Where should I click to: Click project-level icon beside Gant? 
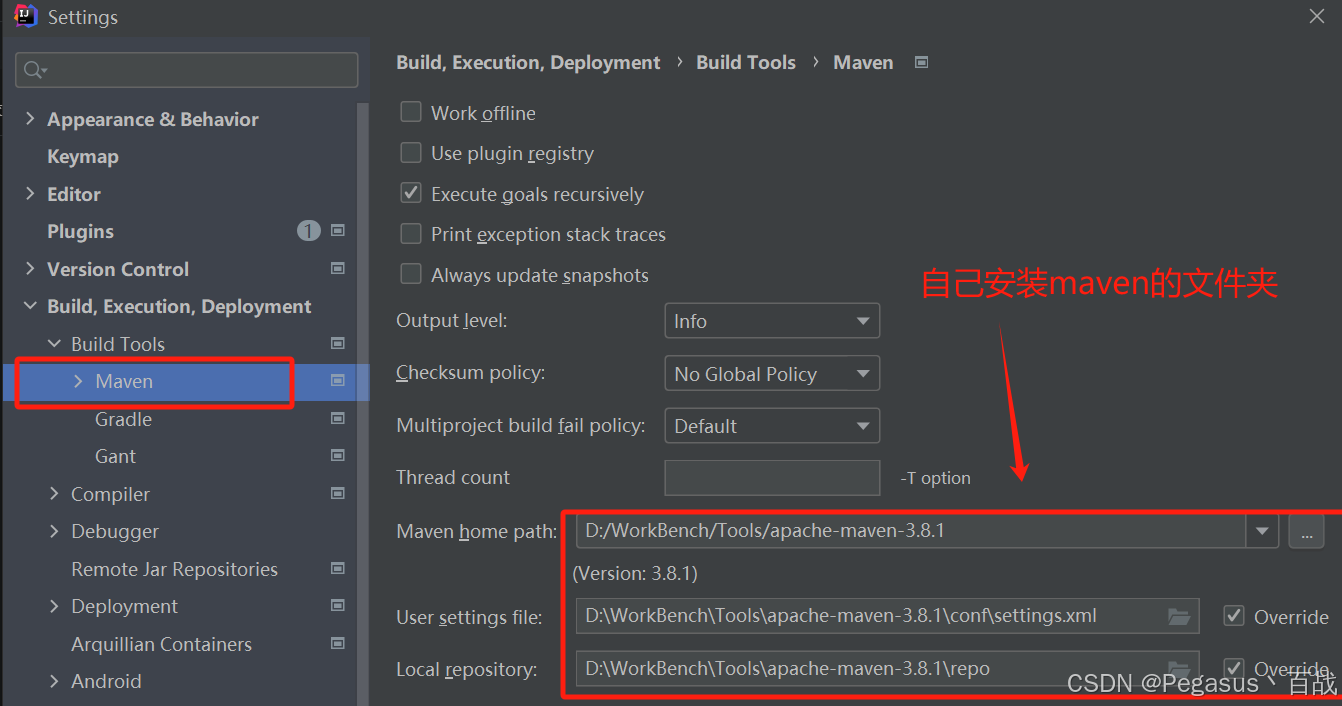pos(338,456)
